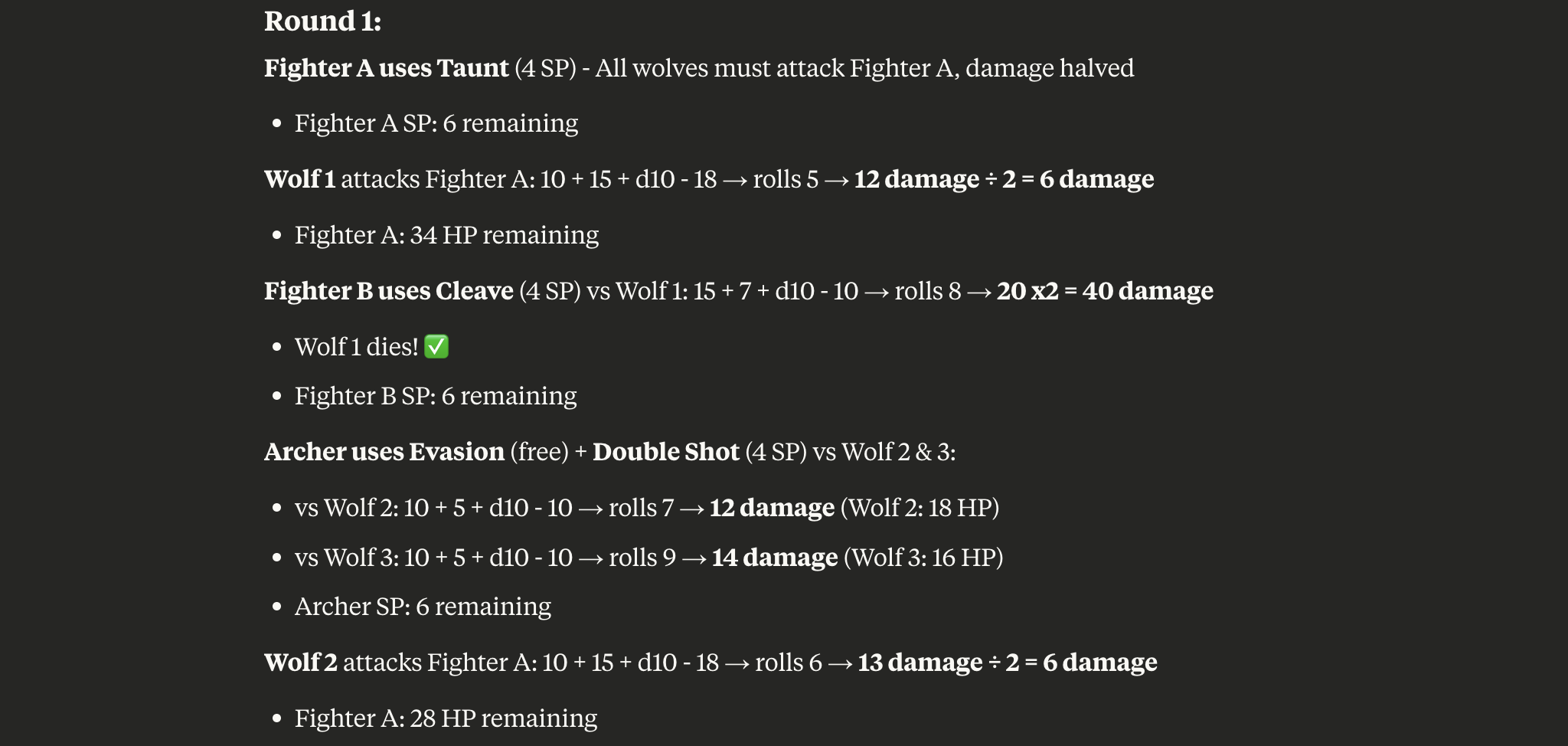Click the bold 'Archer uses Evasion' text
The height and width of the screenshot is (746, 1568).
(384, 452)
